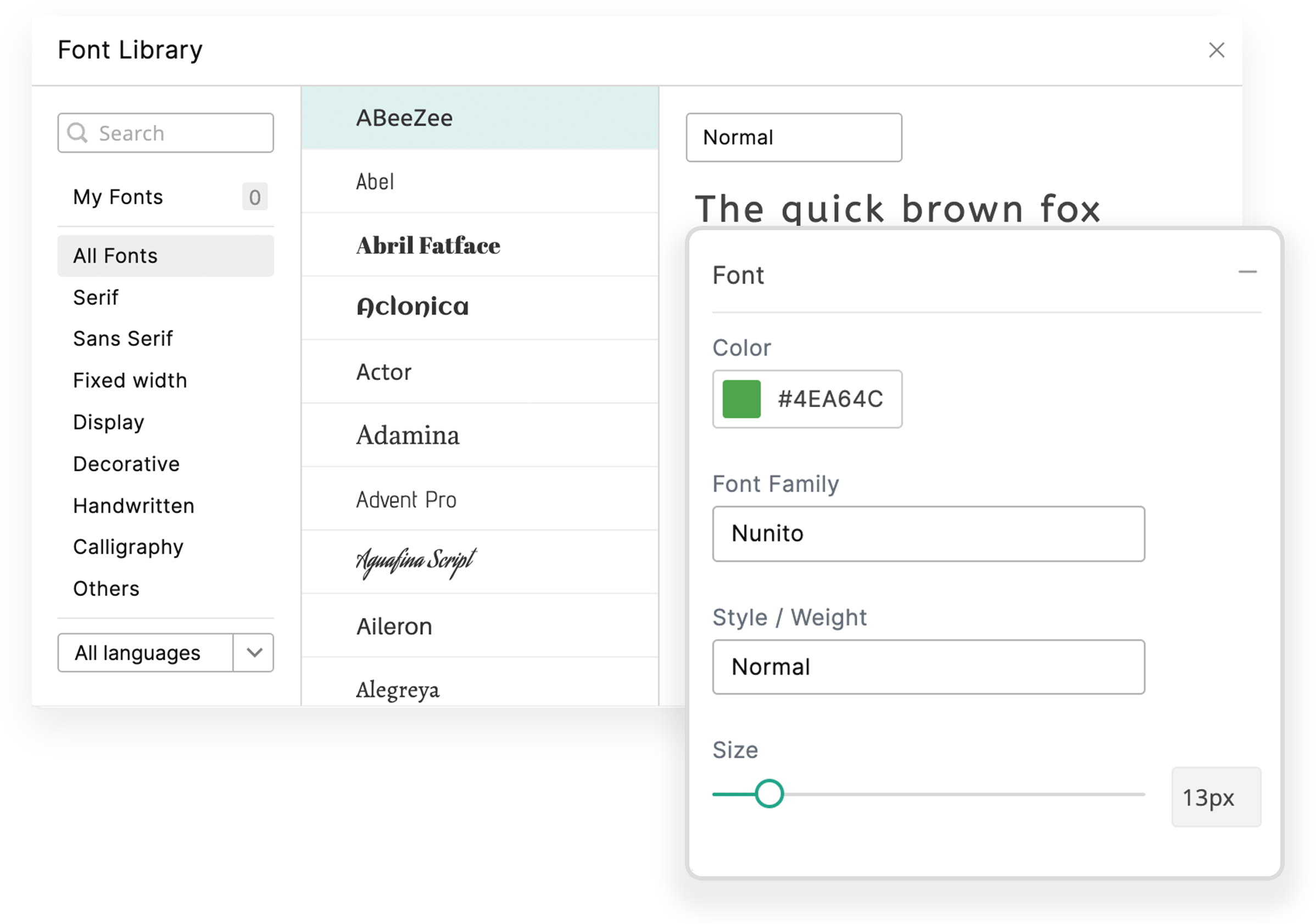Image resolution: width=1316 pixels, height=924 pixels.
Task: Select the Abril Fatface font
Action: tap(427, 246)
